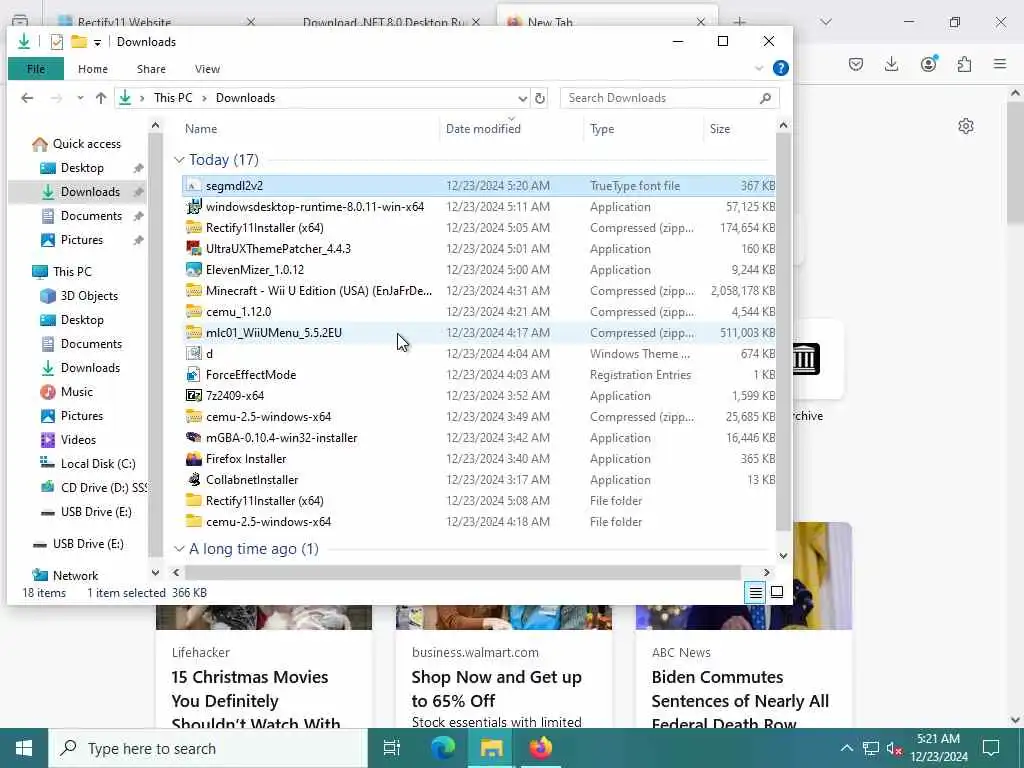This screenshot has height=768, width=1024.
Task: Expand the ribbon chevron
Action: (759, 69)
